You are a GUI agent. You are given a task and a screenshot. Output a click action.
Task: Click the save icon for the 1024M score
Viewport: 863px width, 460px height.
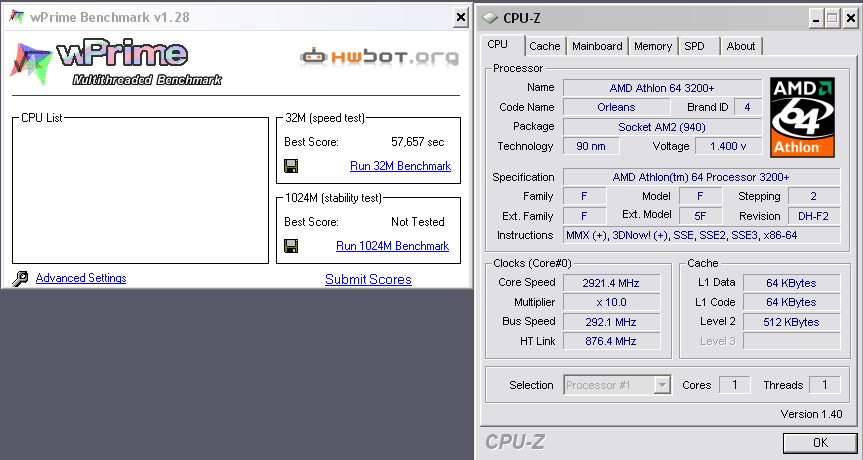pyautogui.click(x=291, y=246)
